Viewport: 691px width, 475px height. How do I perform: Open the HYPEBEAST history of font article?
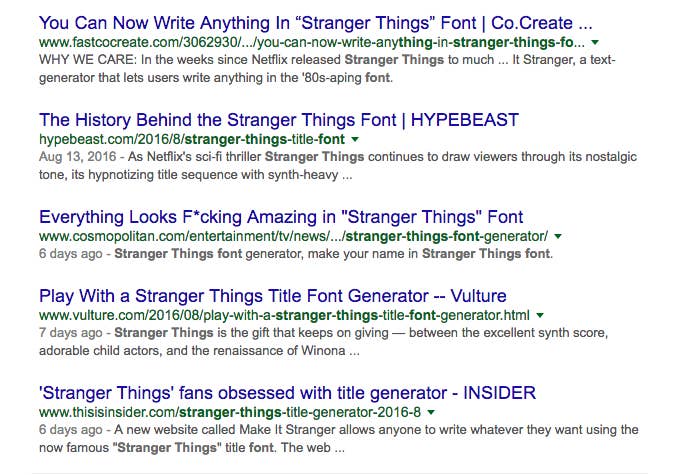pyautogui.click(x=279, y=120)
